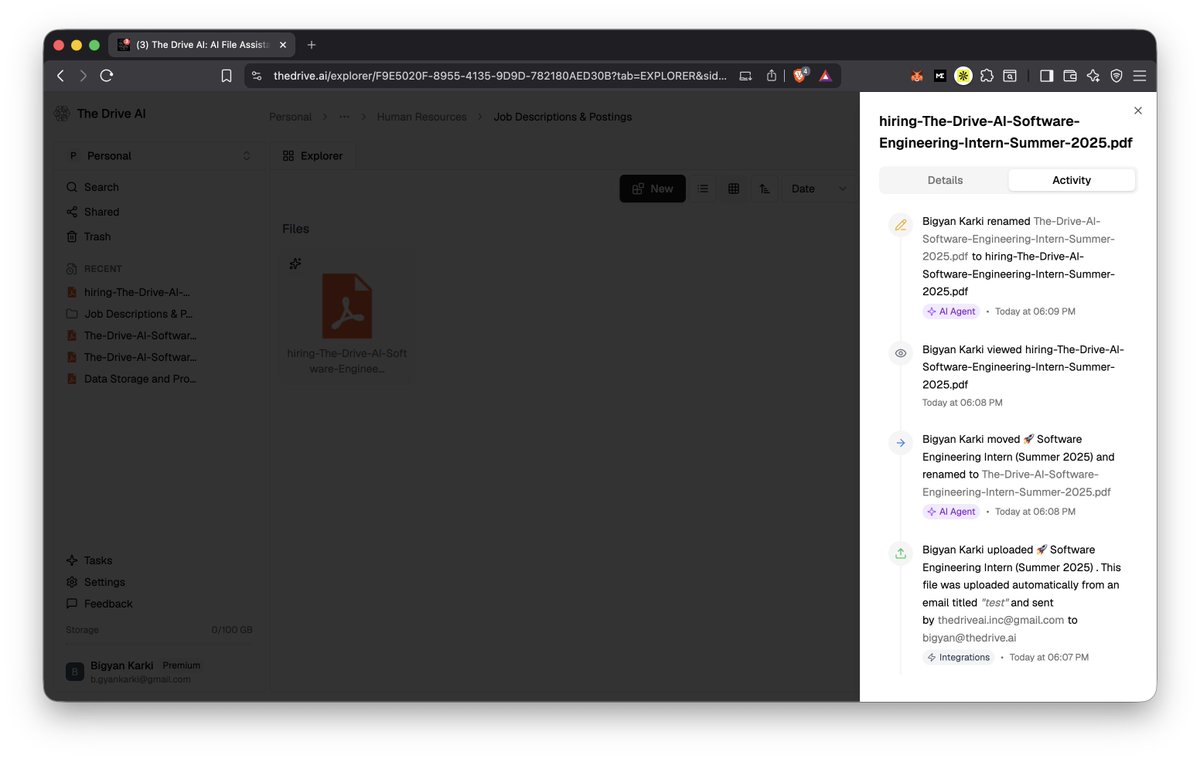Viewport: 1200px width, 759px height.
Task: Bookmark this page
Action: [227, 76]
